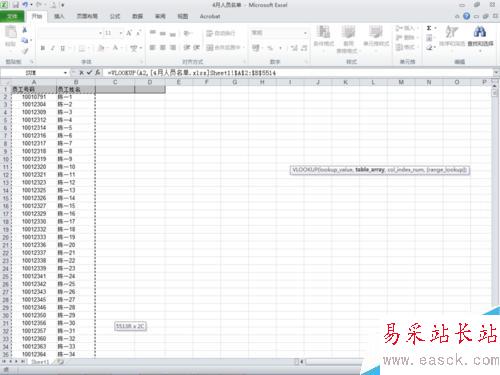Switch to the Page Layout ribbon tab

[x=87, y=16]
